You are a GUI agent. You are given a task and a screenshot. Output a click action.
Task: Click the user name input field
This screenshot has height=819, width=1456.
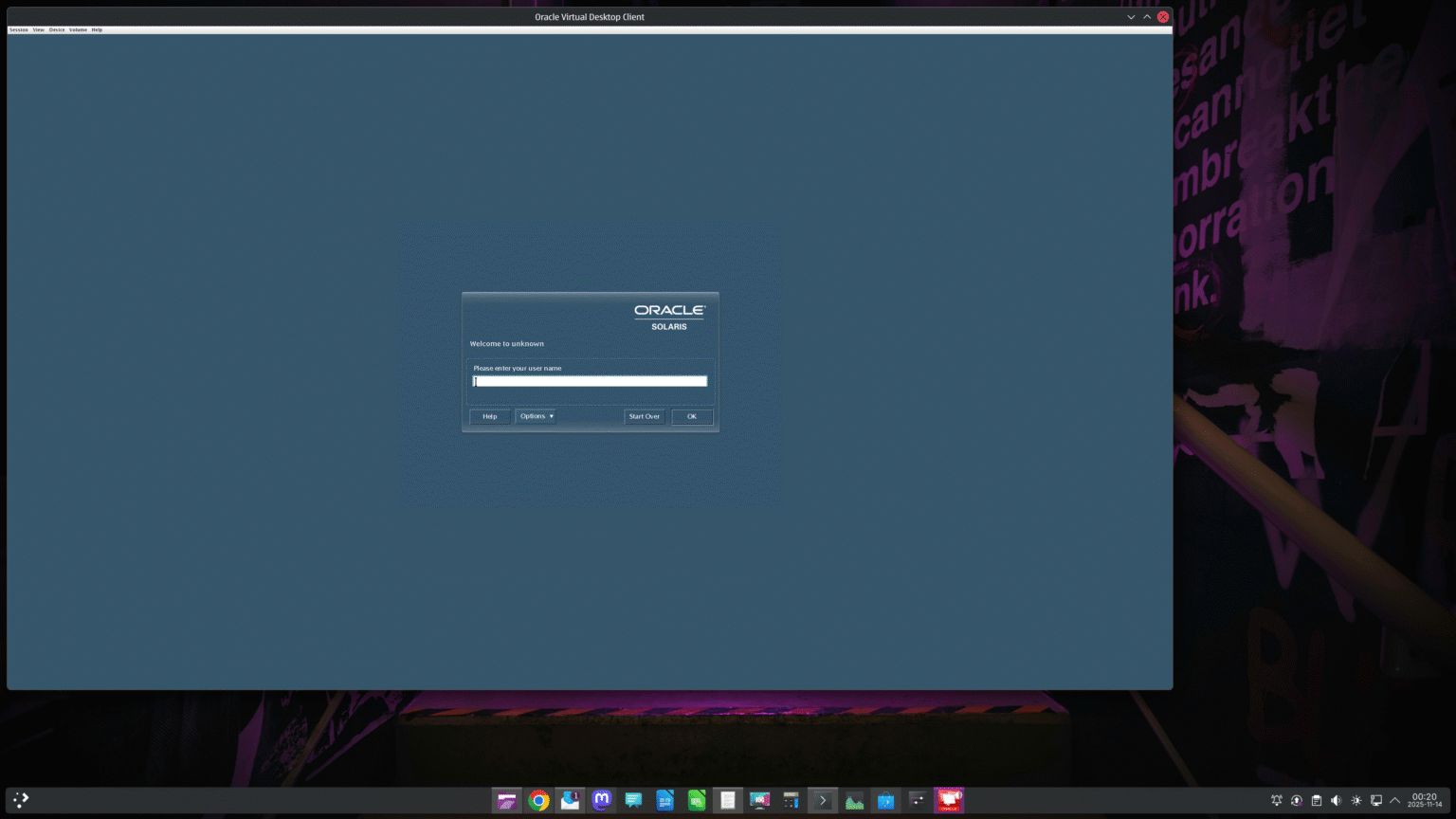590,381
